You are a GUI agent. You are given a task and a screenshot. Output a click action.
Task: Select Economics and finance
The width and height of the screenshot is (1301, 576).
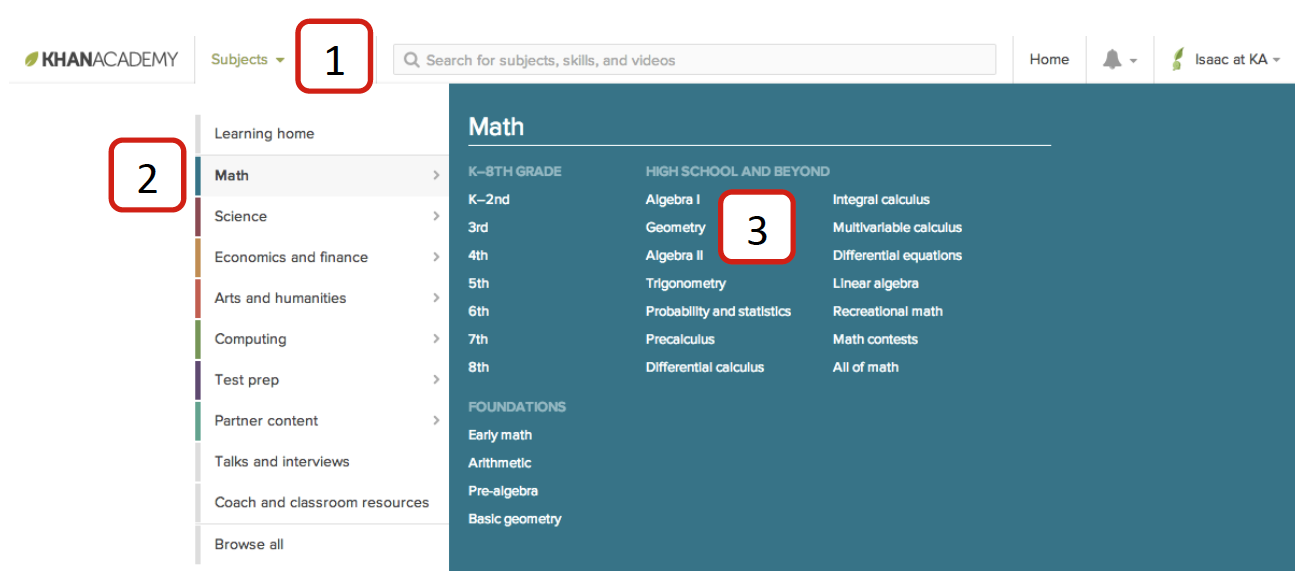pyautogui.click(x=322, y=257)
